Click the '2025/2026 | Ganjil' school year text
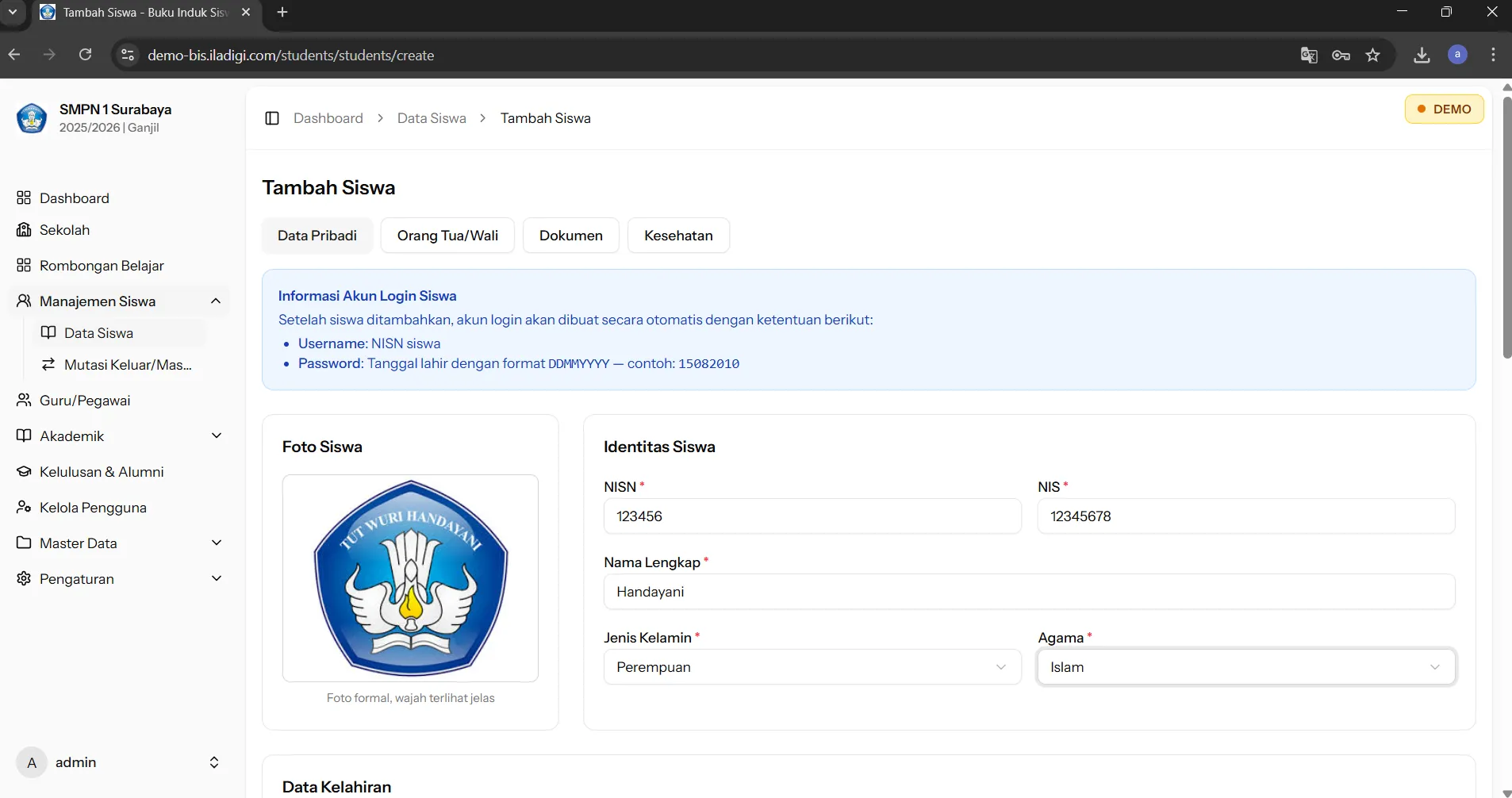 tap(109, 128)
